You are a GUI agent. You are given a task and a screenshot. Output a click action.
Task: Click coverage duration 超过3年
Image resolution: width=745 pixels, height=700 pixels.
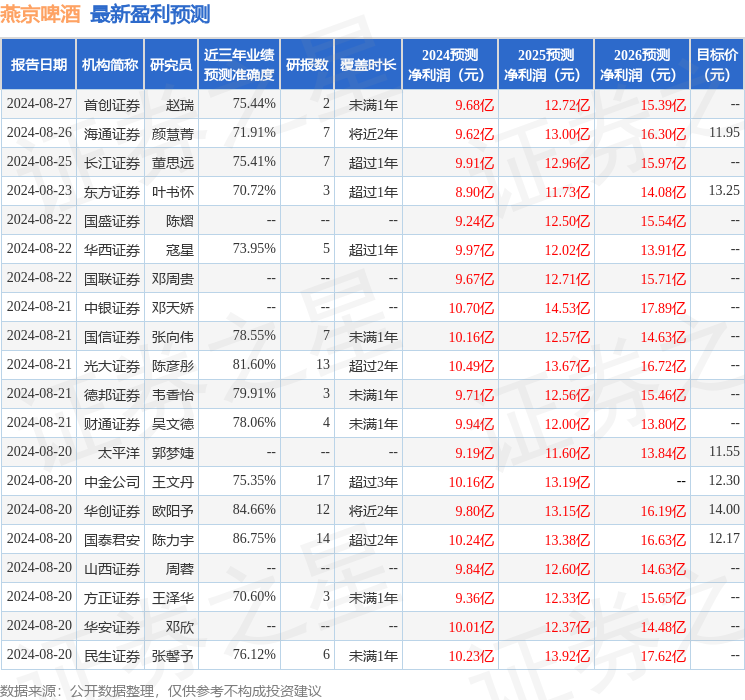[373, 482]
